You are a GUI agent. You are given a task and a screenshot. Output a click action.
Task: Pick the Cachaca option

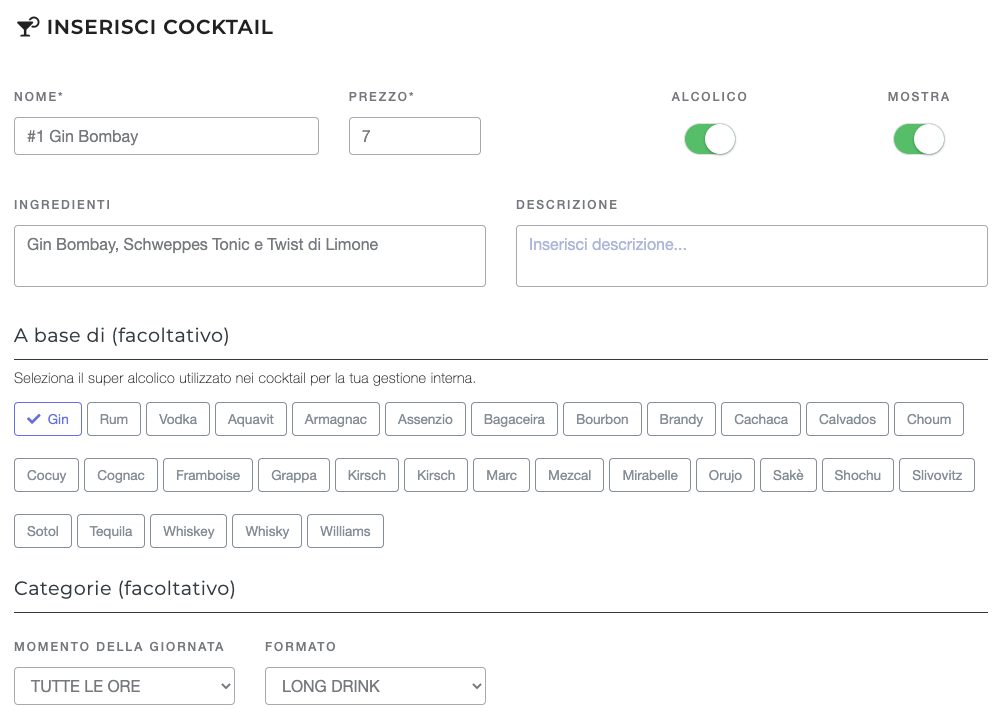[x=761, y=419]
